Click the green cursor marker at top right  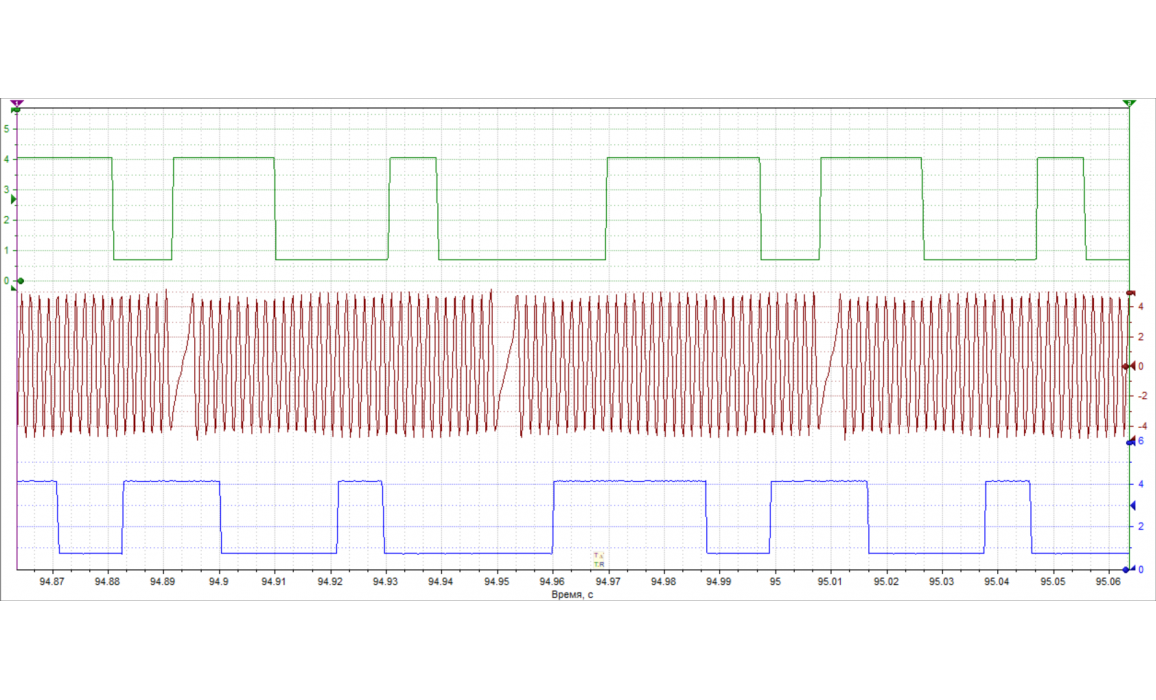click(x=1129, y=103)
